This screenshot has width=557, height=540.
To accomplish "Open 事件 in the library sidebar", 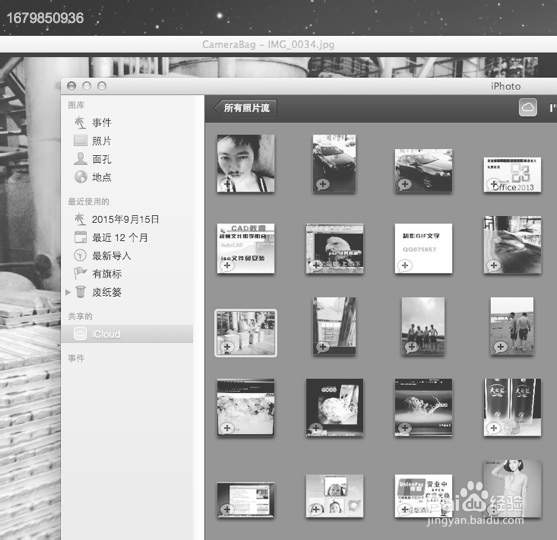I will pyautogui.click(x=102, y=123).
